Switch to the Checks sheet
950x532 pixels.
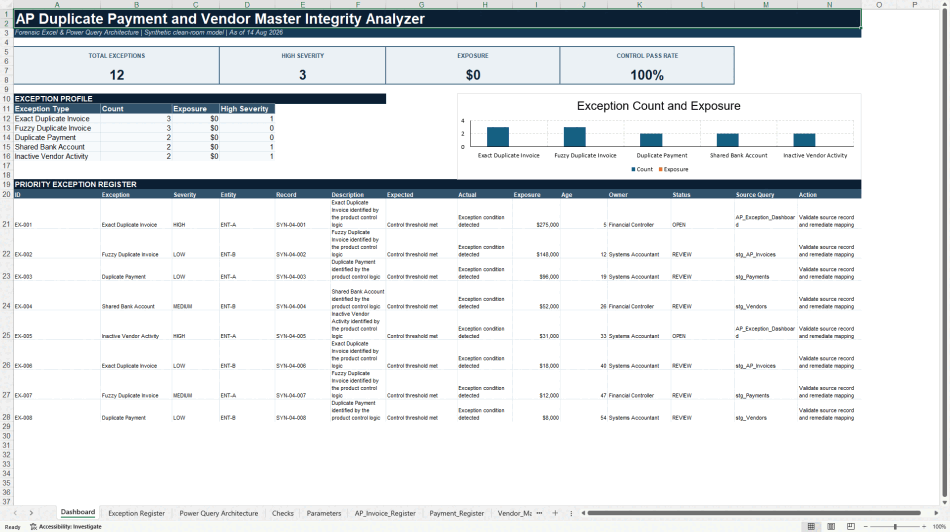point(282,513)
